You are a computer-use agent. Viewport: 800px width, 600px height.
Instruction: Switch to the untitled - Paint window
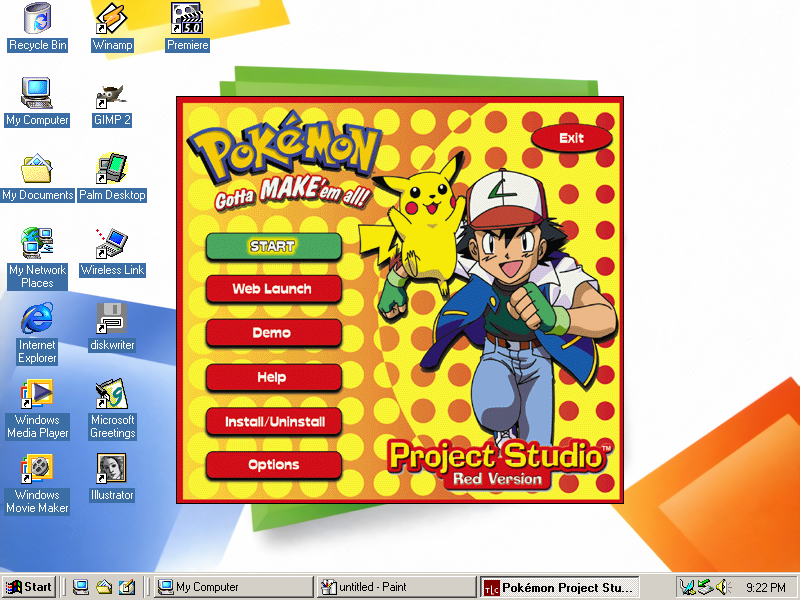pyautogui.click(x=380, y=587)
